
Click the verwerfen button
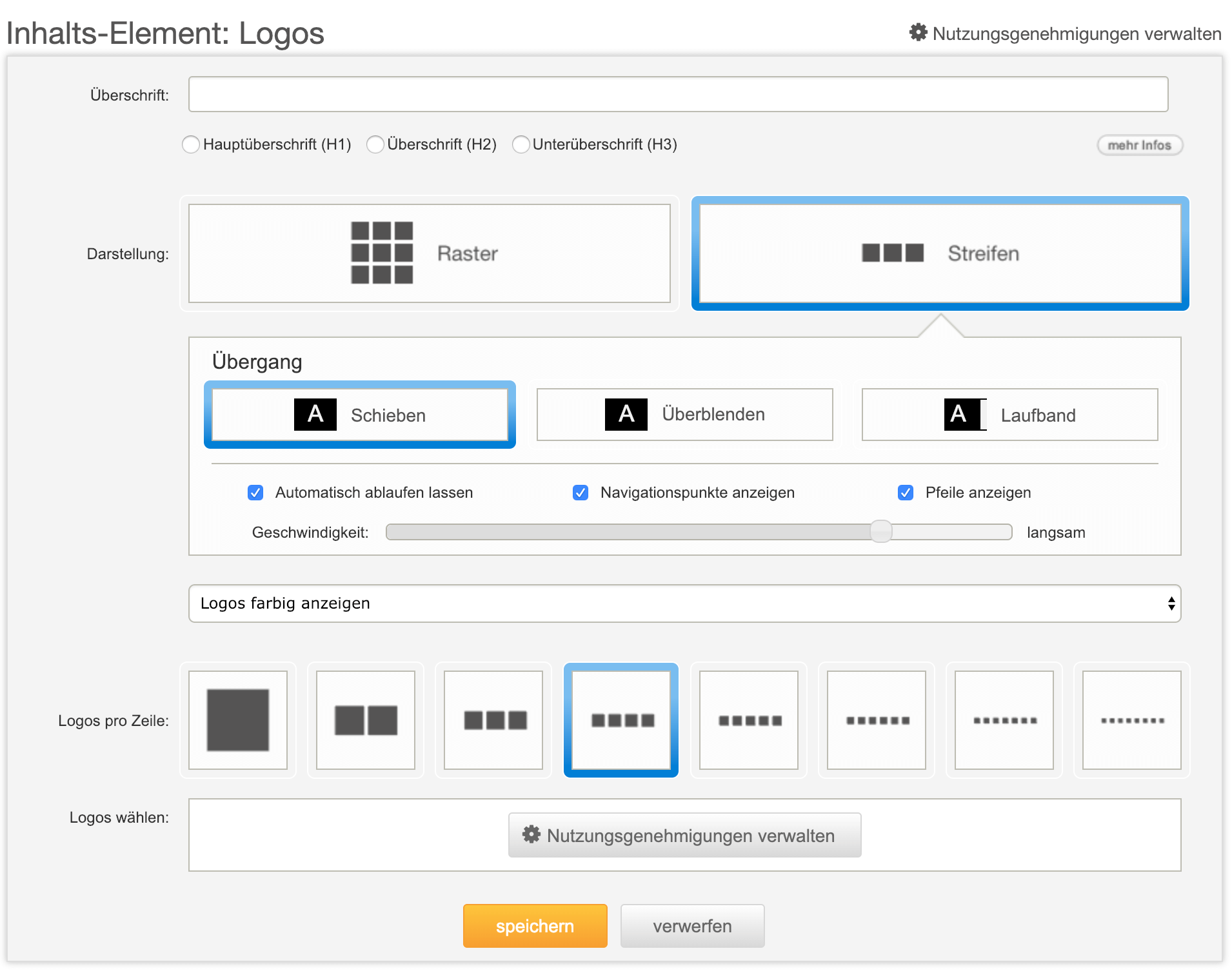(x=692, y=926)
